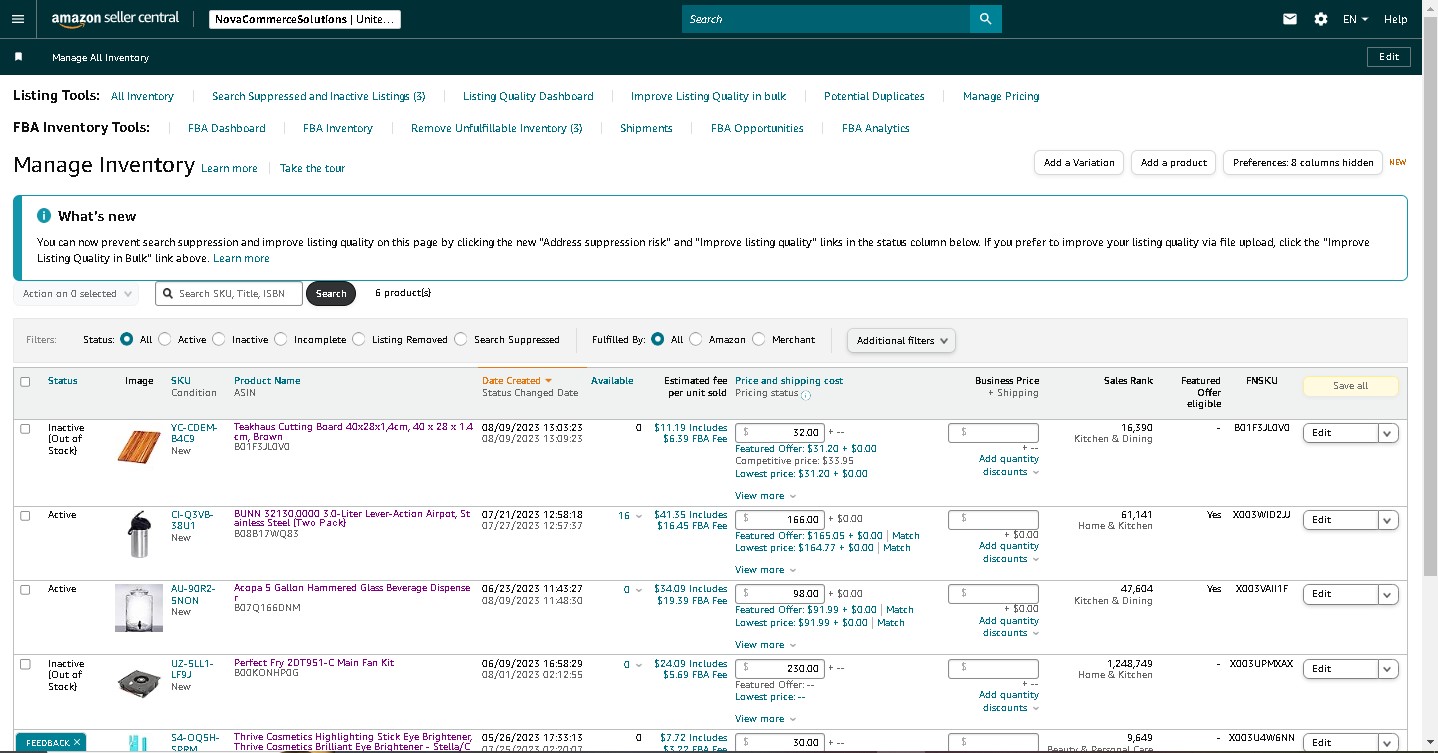Image resolution: width=1438 pixels, height=753 pixels.
Task: Choose the Search Suppressed status filter
Action: point(461,340)
